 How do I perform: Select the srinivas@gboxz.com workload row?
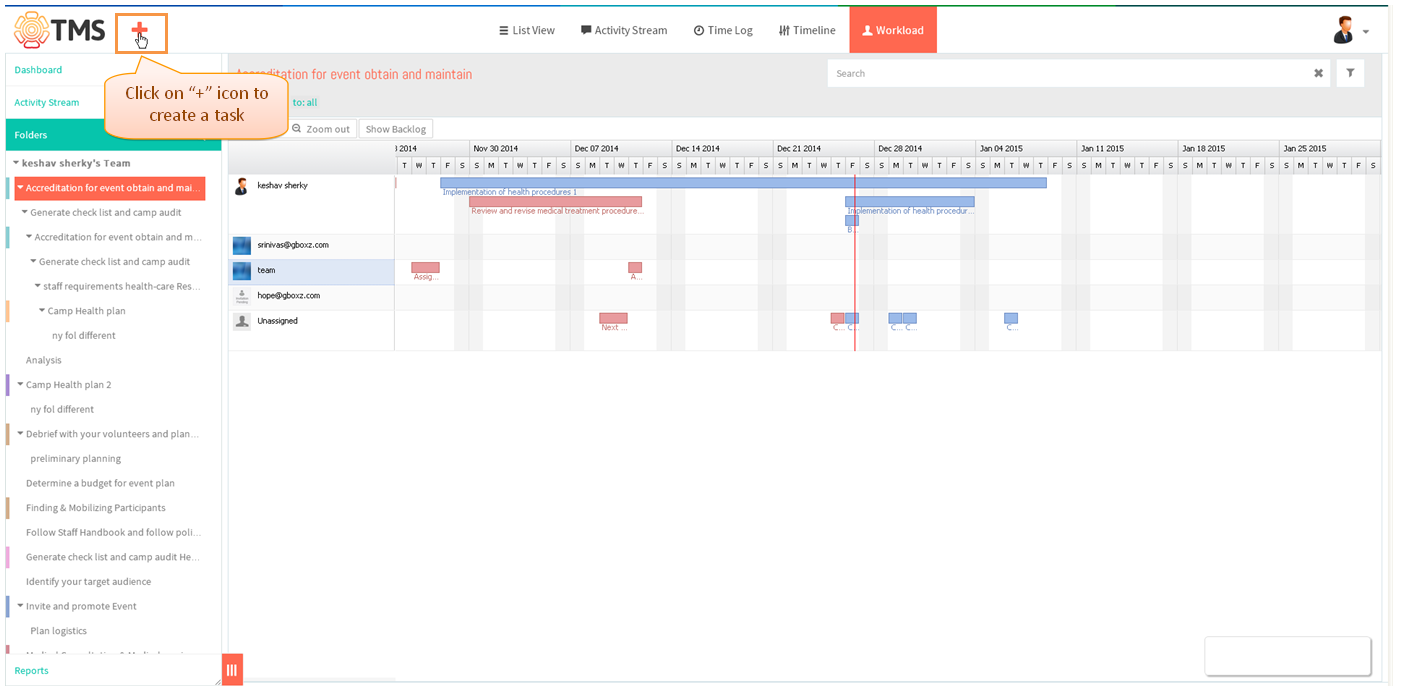click(x=312, y=245)
